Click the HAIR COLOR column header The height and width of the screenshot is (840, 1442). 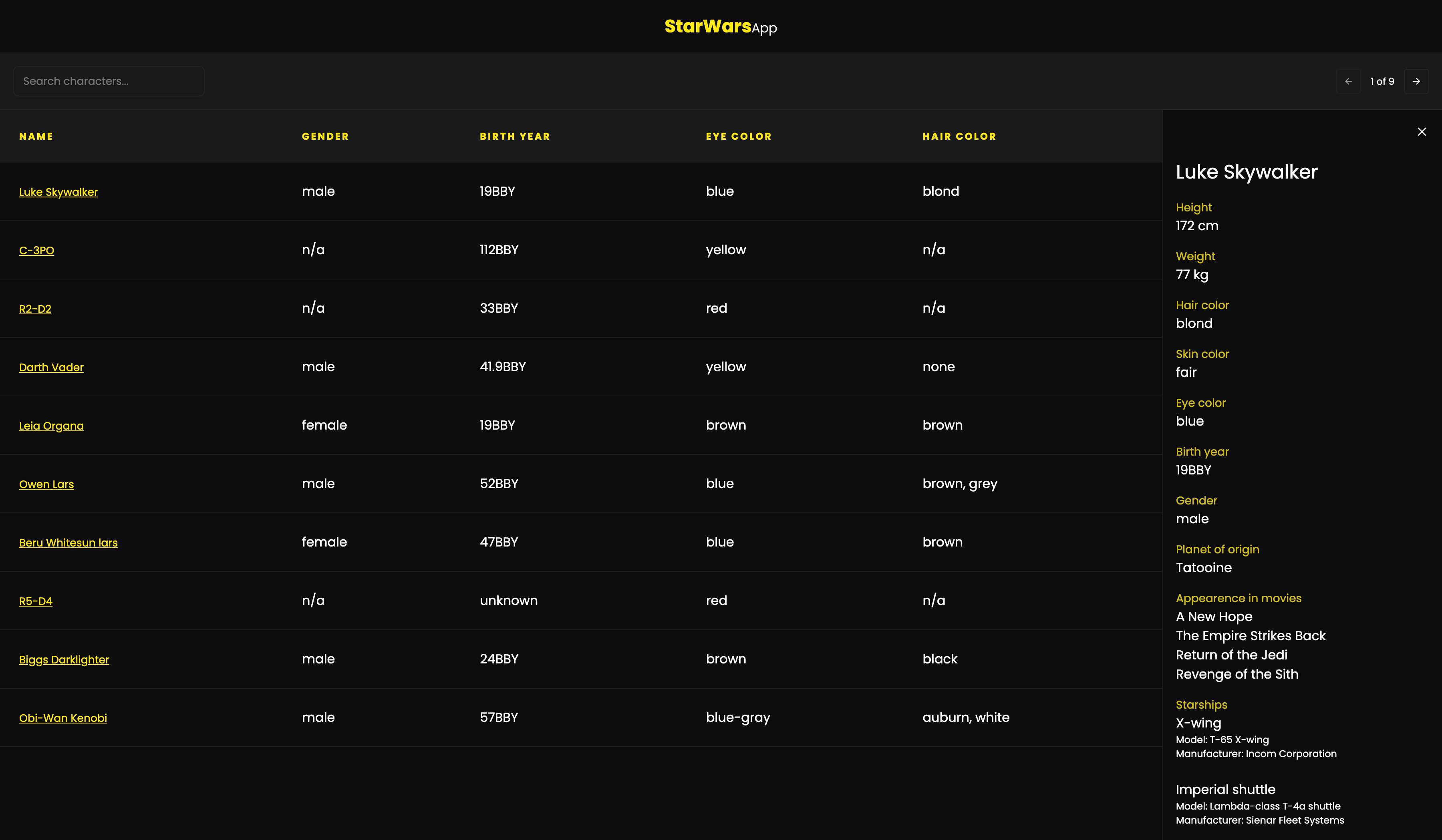tap(959, 136)
